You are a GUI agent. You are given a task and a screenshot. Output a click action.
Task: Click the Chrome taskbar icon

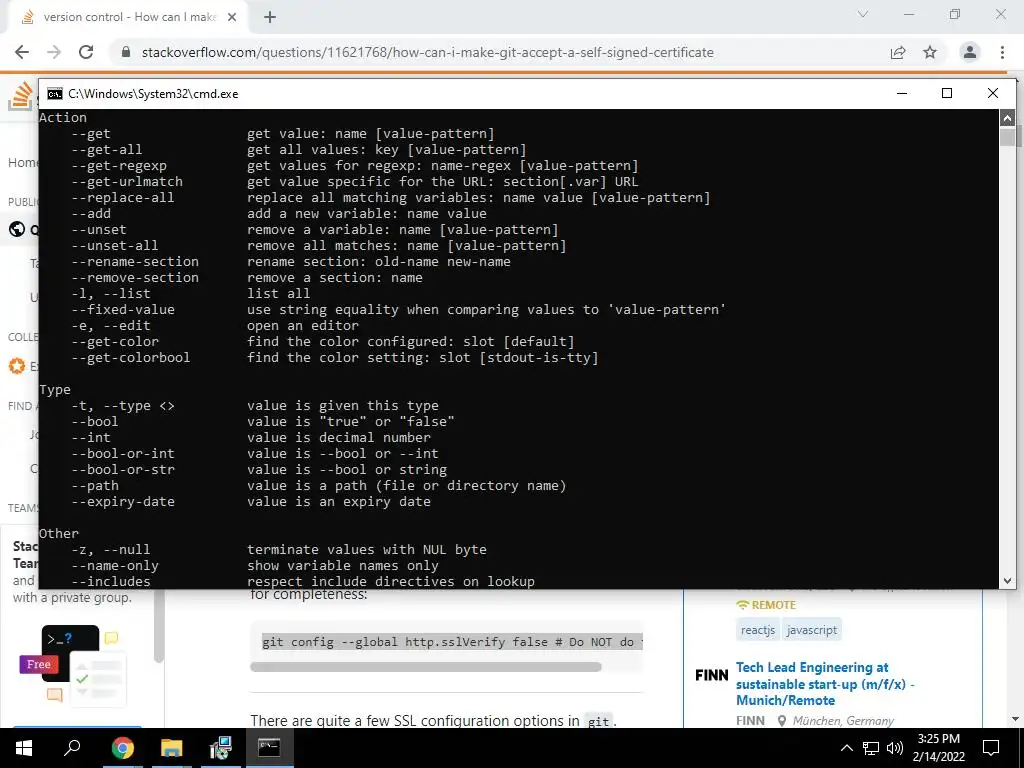[x=122, y=748]
